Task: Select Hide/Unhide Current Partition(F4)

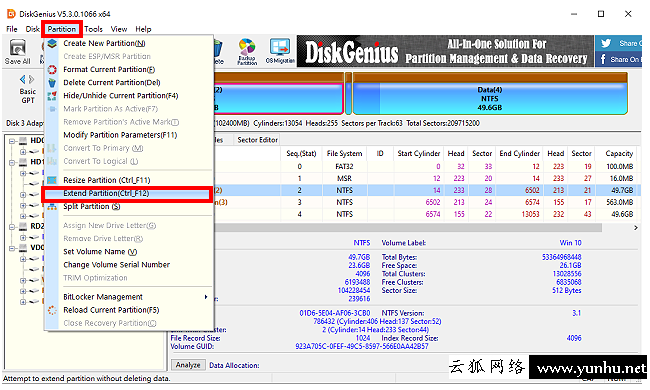Action: click(x=129, y=96)
